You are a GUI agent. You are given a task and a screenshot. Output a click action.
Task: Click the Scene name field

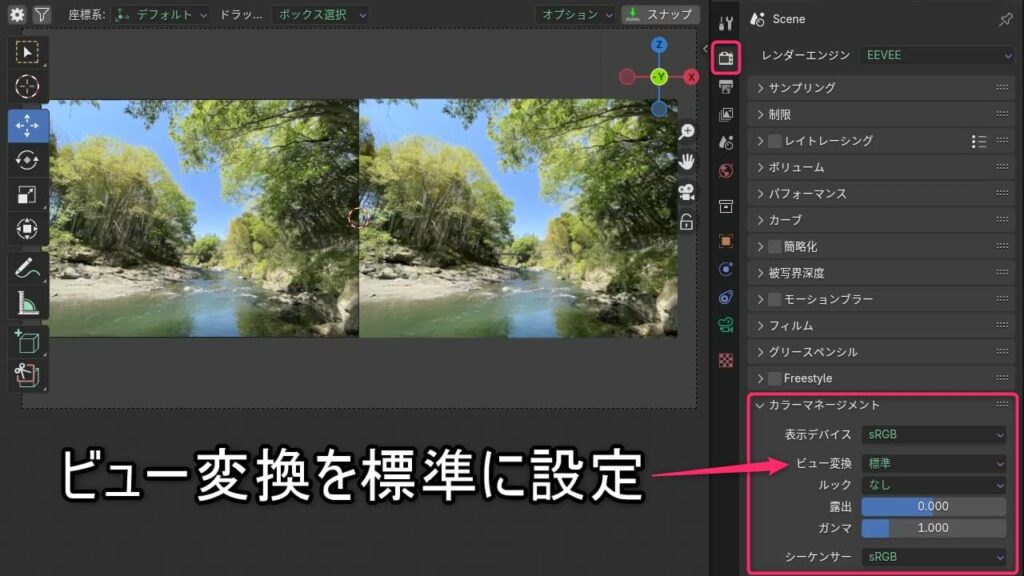coord(789,20)
